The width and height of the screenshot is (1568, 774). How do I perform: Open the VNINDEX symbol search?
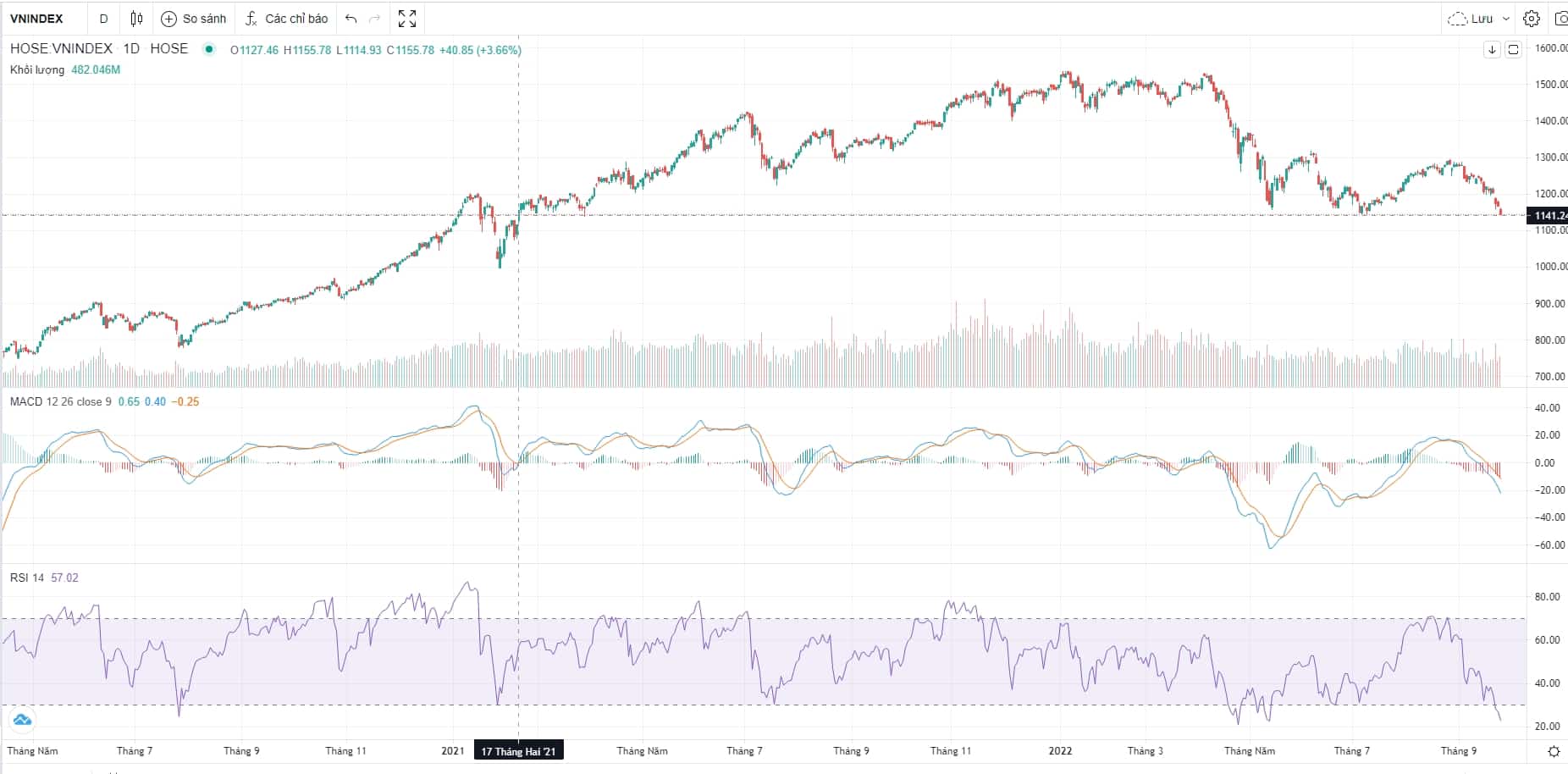click(x=36, y=19)
